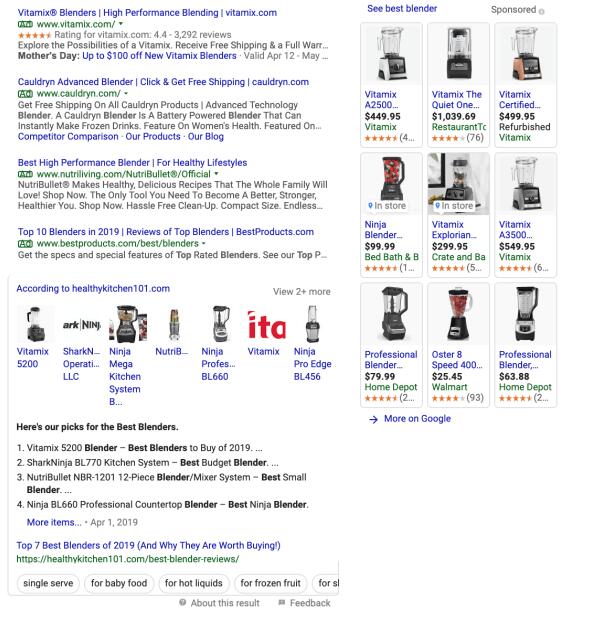The height and width of the screenshot is (617, 590).
Task: Select the 'single serve' filter chip
Action: (x=48, y=583)
